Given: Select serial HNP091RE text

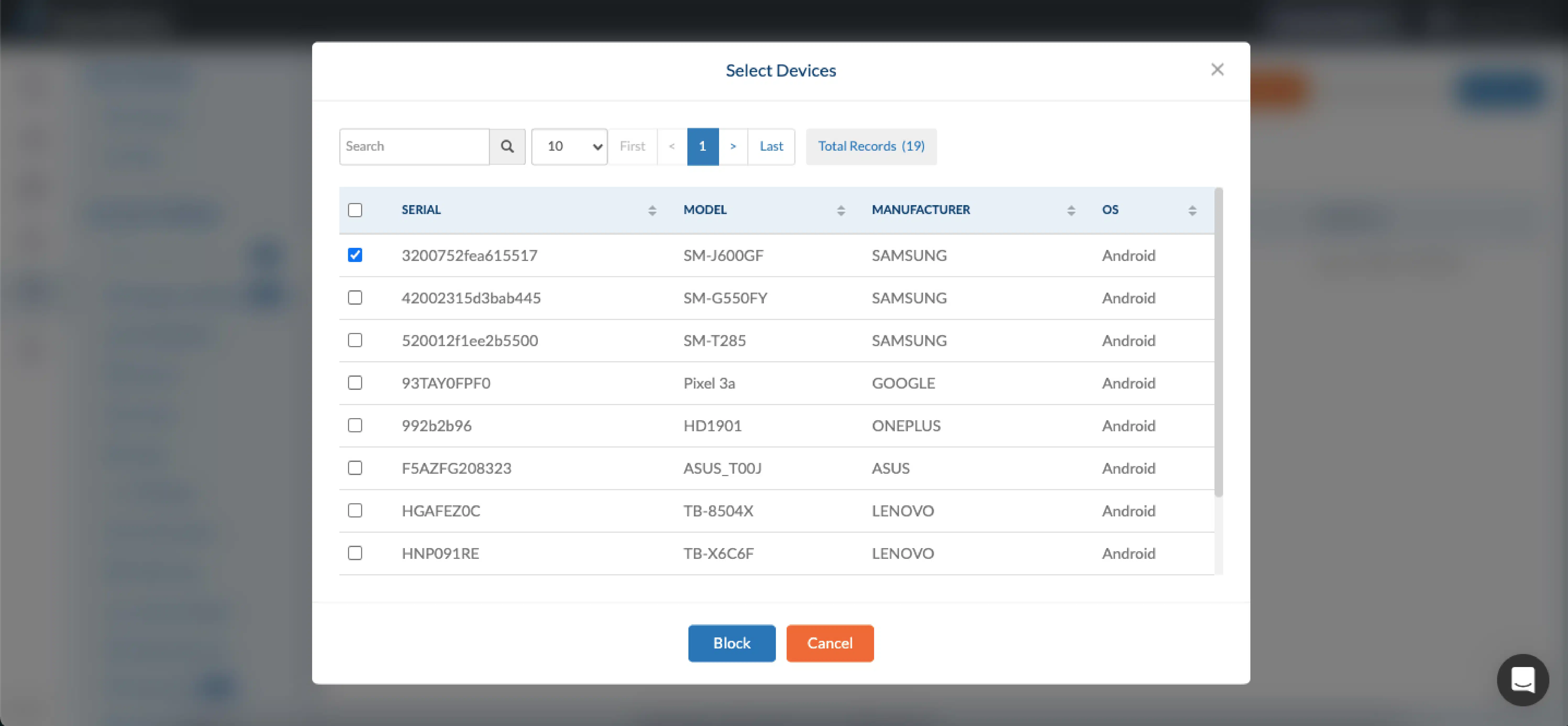Looking at the screenshot, I should point(440,554).
